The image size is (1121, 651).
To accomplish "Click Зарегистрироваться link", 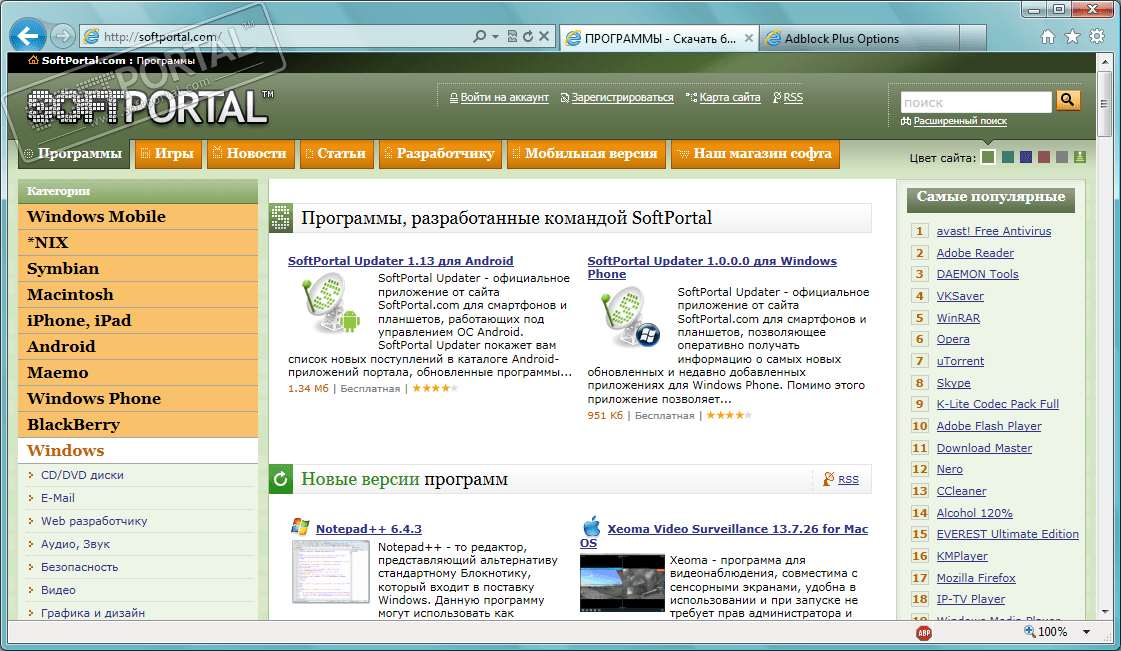I will pos(622,97).
